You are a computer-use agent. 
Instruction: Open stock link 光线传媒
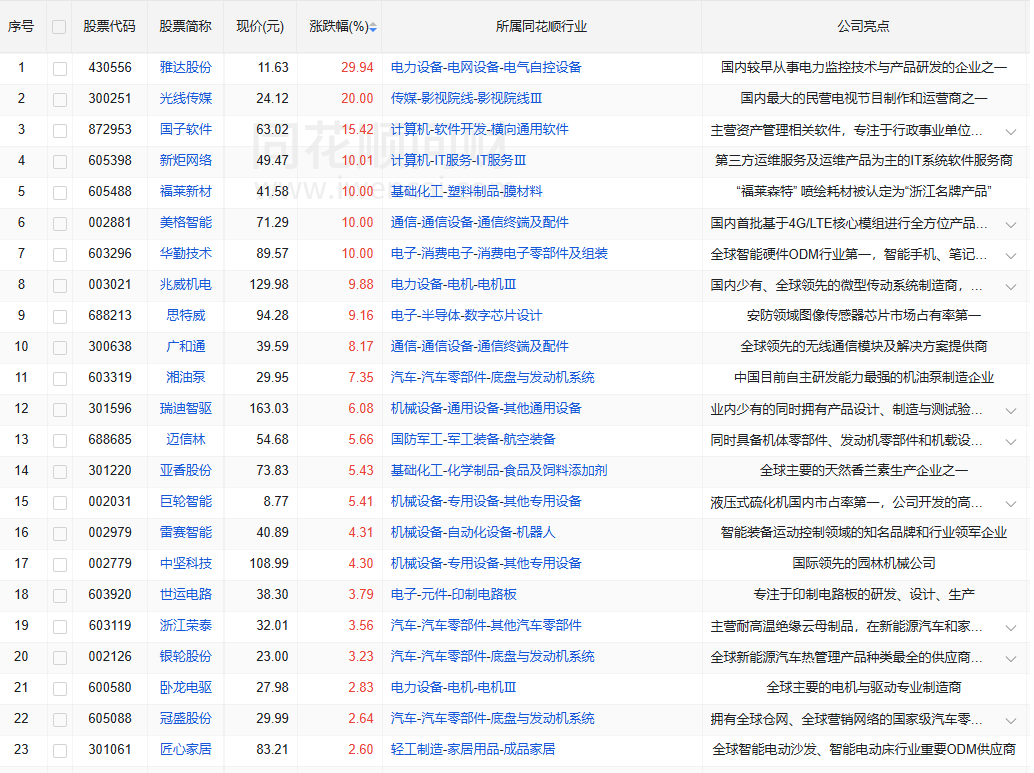186,98
